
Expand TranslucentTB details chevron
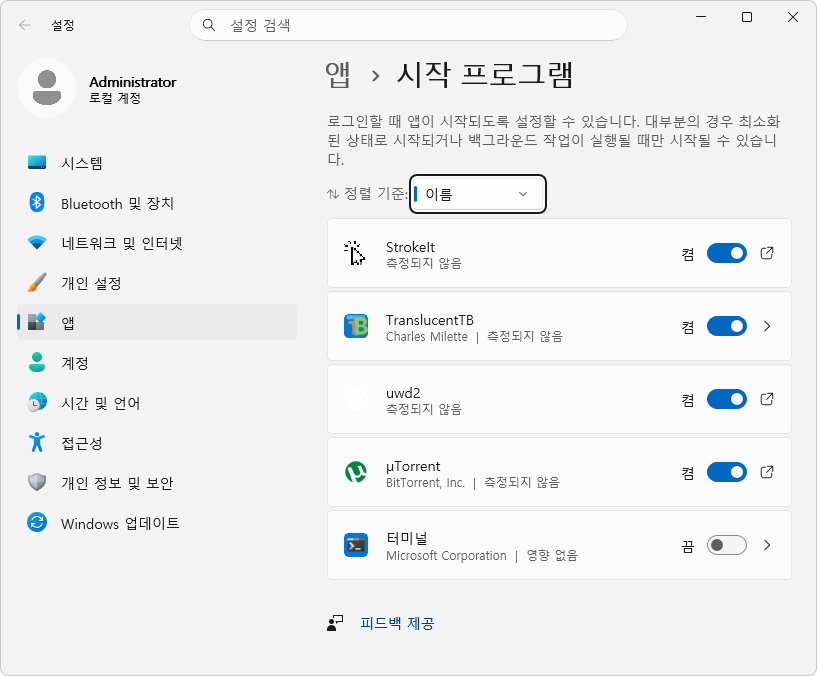click(767, 326)
